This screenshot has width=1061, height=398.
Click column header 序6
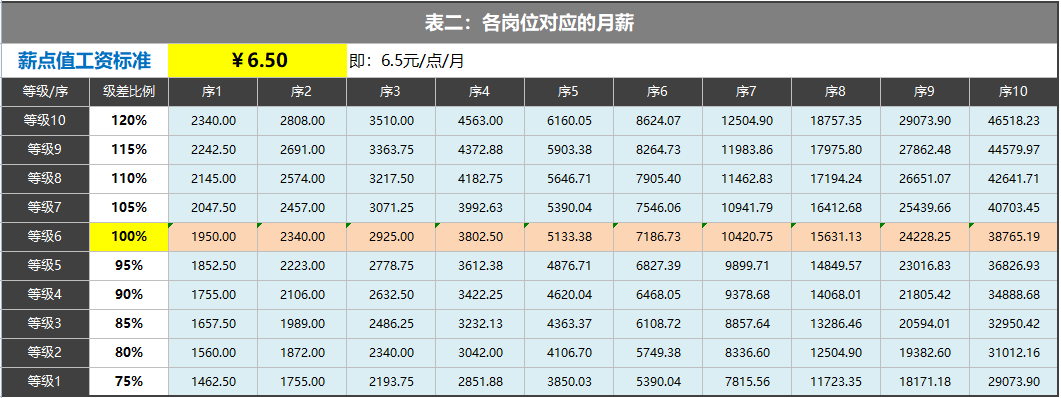pyautogui.click(x=658, y=92)
